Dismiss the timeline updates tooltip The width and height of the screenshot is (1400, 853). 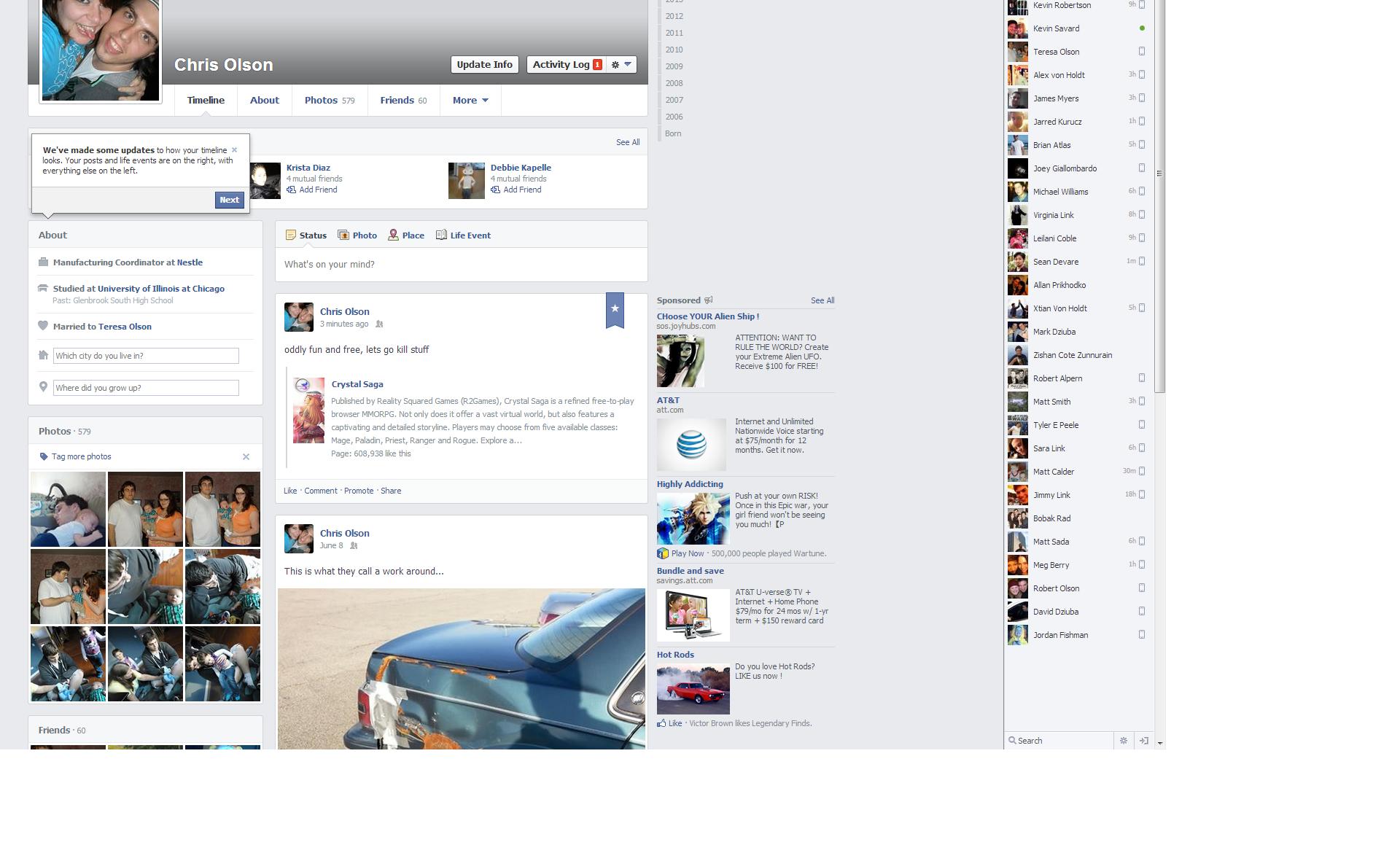pos(234,150)
